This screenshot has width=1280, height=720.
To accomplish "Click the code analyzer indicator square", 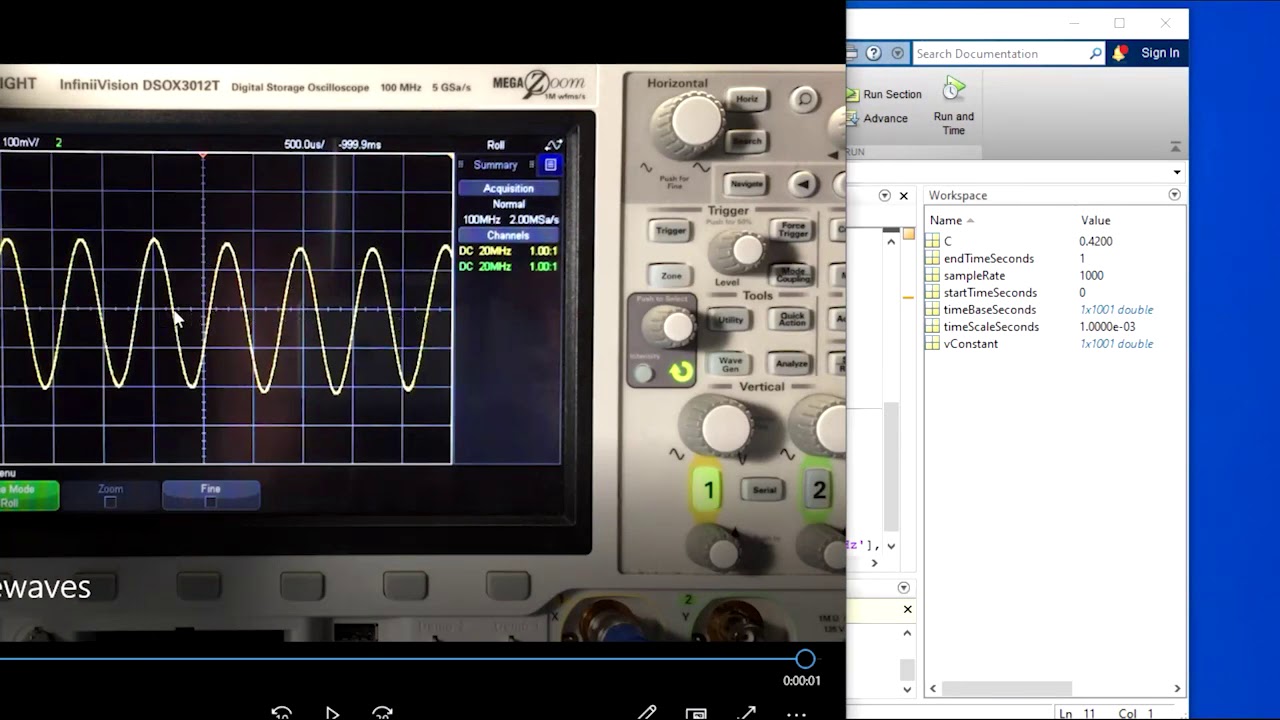I will point(909,234).
